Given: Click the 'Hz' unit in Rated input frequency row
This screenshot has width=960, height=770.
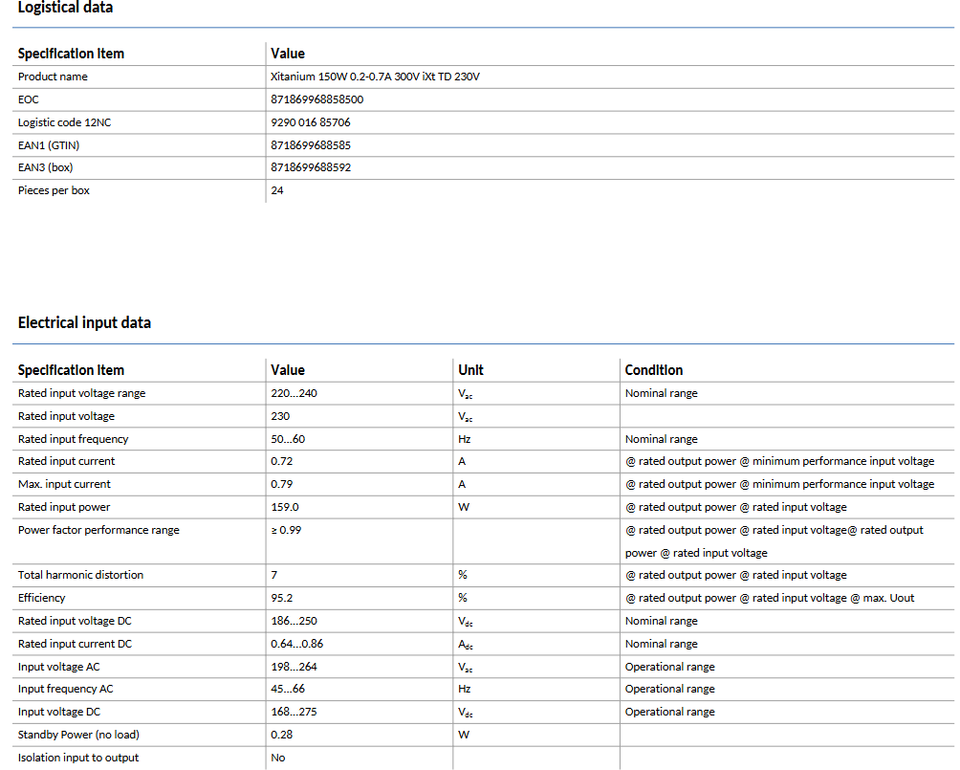Looking at the screenshot, I should point(464,439).
